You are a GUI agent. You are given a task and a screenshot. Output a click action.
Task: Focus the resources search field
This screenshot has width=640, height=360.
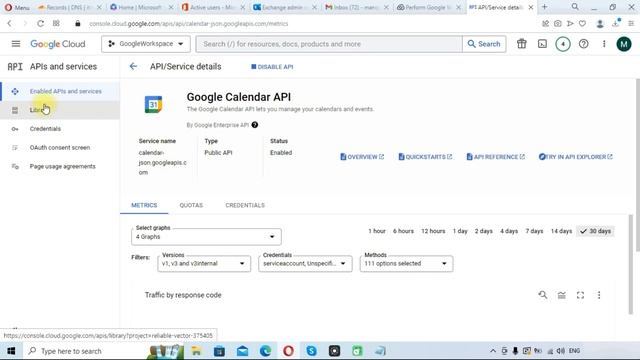tap(329, 44)
